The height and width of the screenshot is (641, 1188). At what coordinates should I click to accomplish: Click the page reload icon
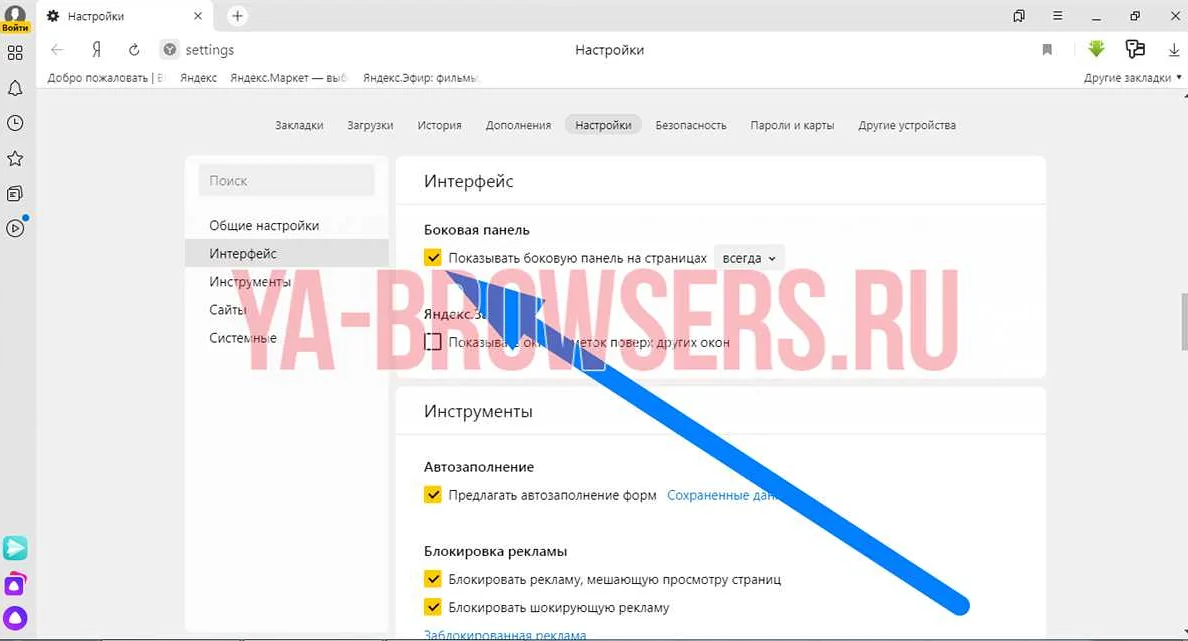pyautogui.click(x=134, y=50)
